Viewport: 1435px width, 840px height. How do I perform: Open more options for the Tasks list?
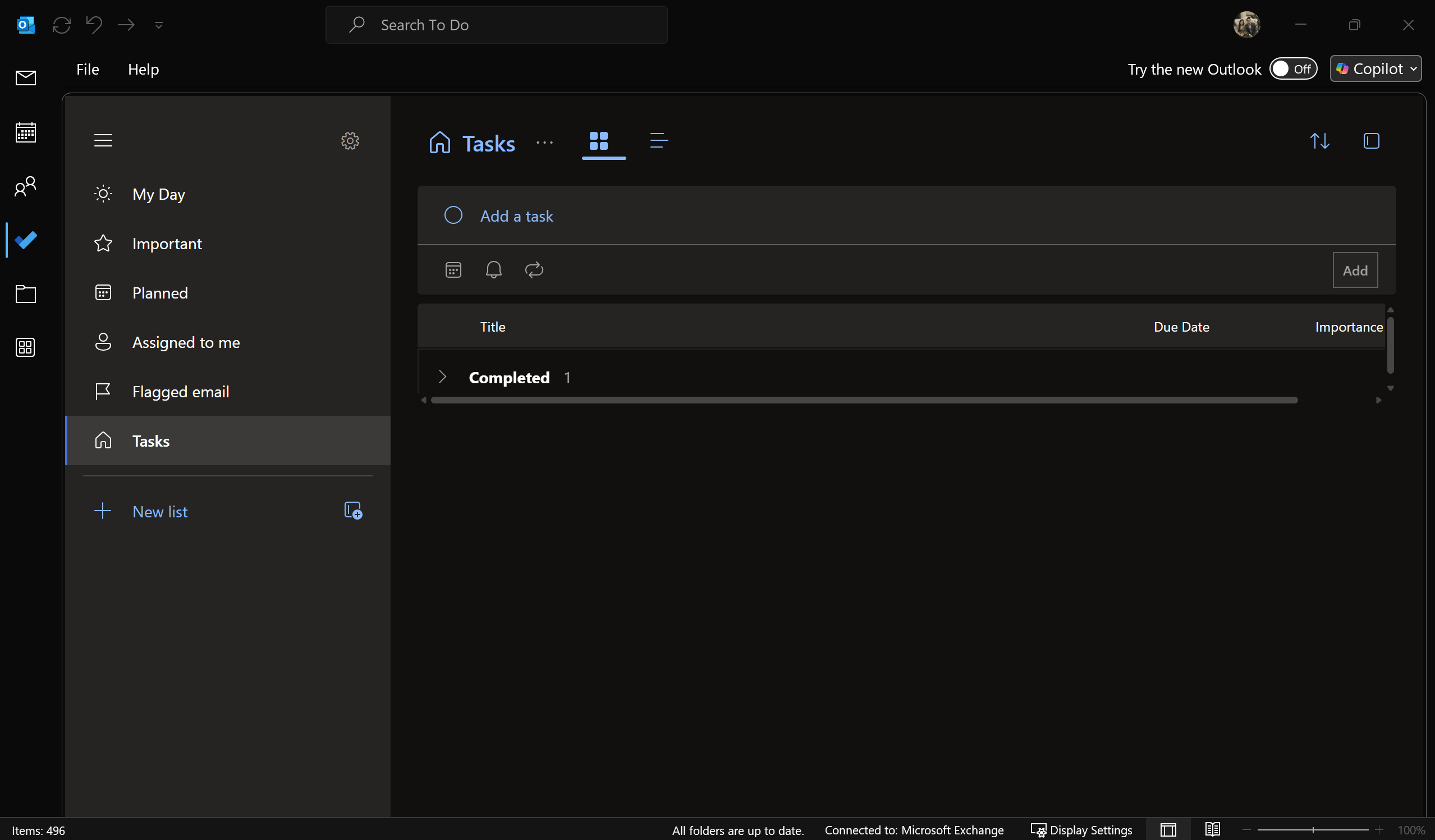[545, 144]
